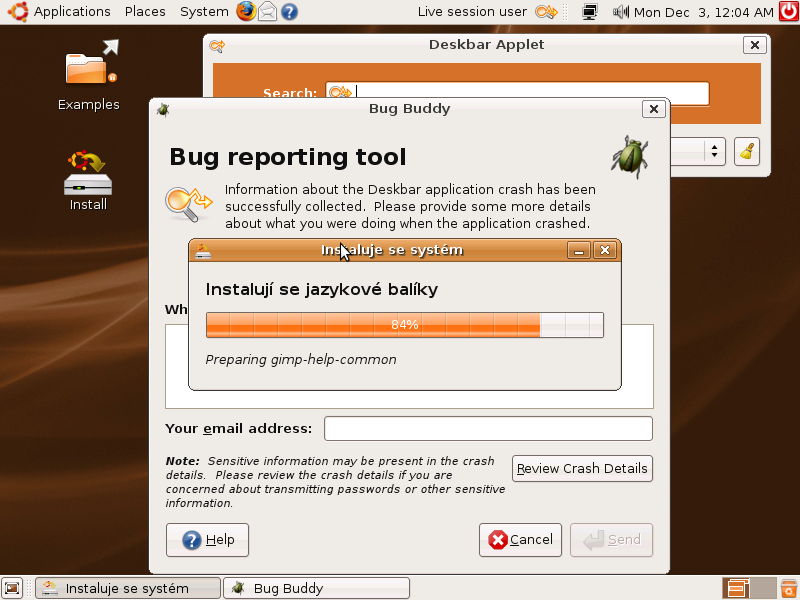Image resolution: width=800 pixels, height=600 pixels.
Task: Launch the Install desktop icon
Action: click(88, 181)
